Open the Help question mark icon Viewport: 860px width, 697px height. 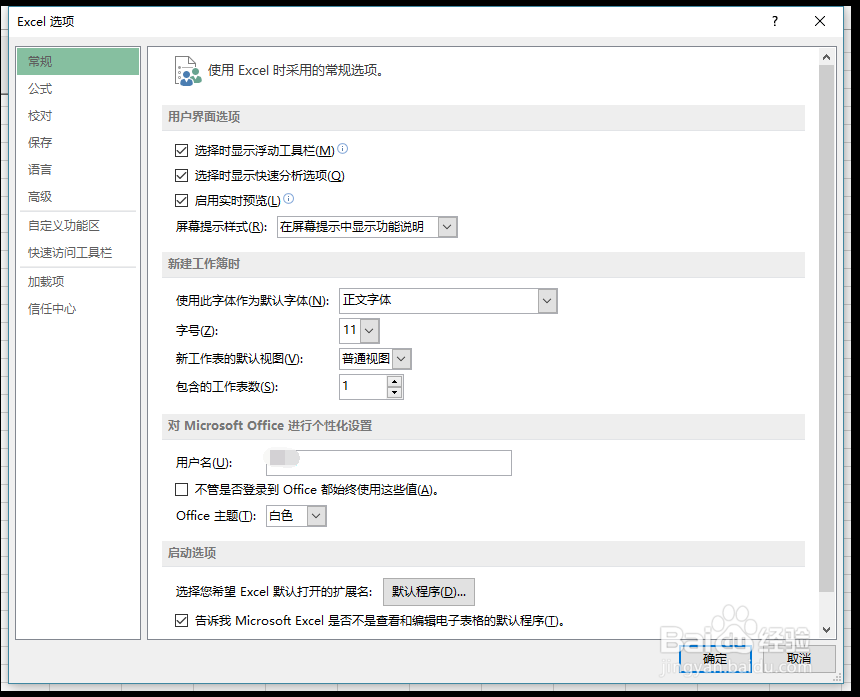tap(775, 21)
